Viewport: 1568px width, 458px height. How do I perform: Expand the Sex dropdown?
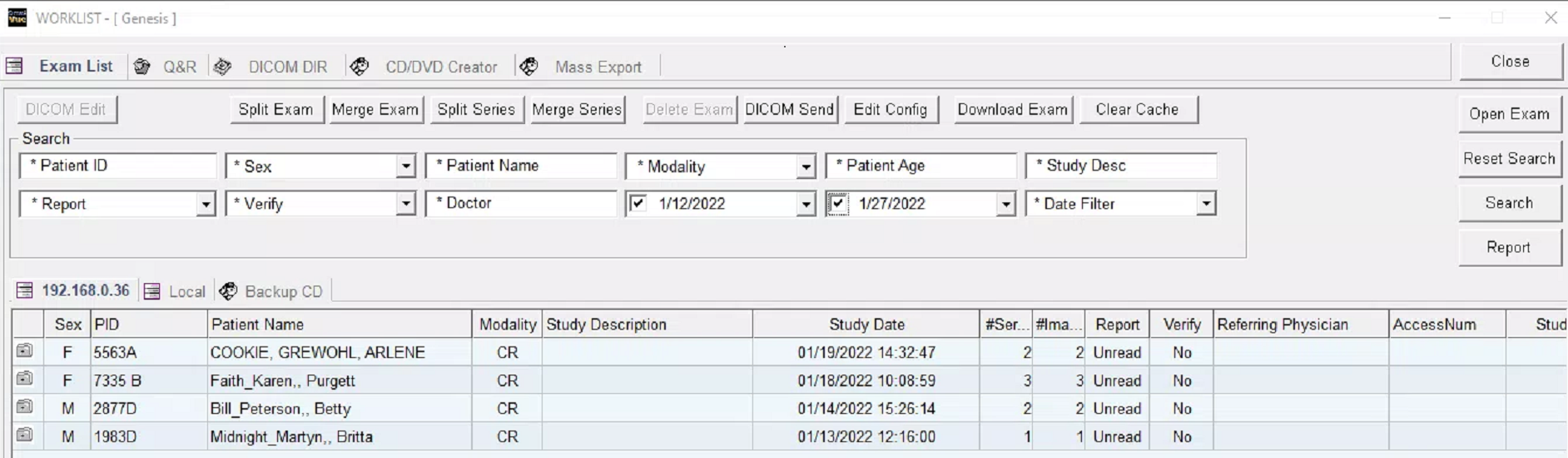tap(405, 167)
